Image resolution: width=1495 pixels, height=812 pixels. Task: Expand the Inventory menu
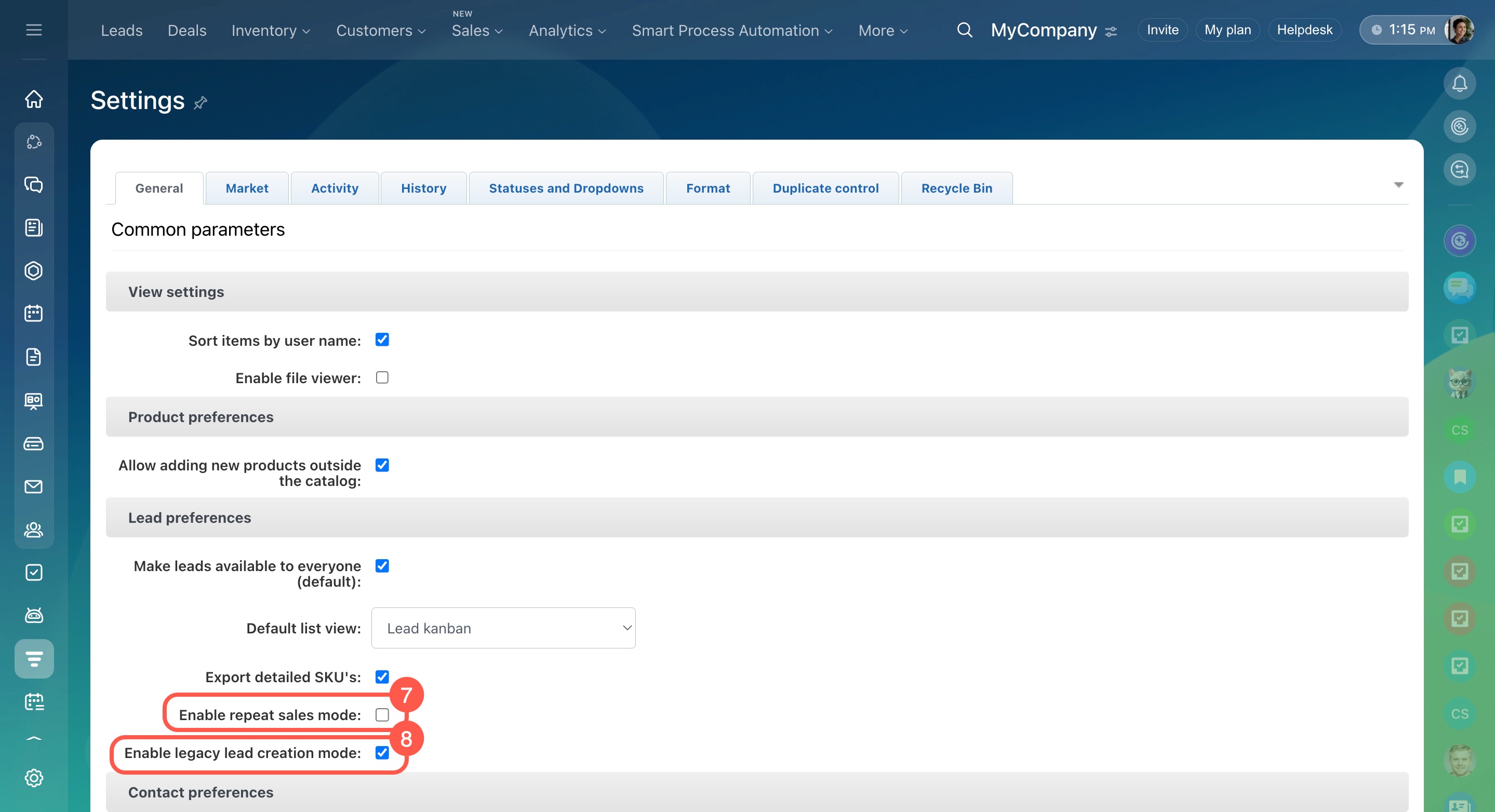(271, 31)
